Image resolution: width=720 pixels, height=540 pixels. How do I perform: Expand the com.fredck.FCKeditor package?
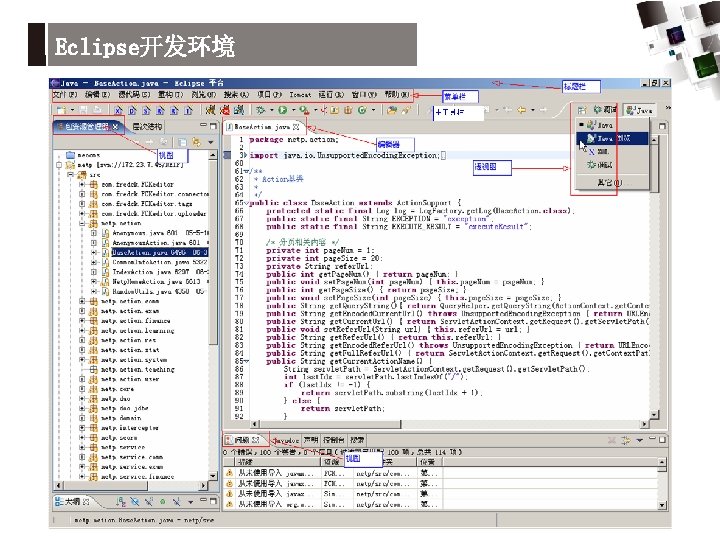point(82,185)
